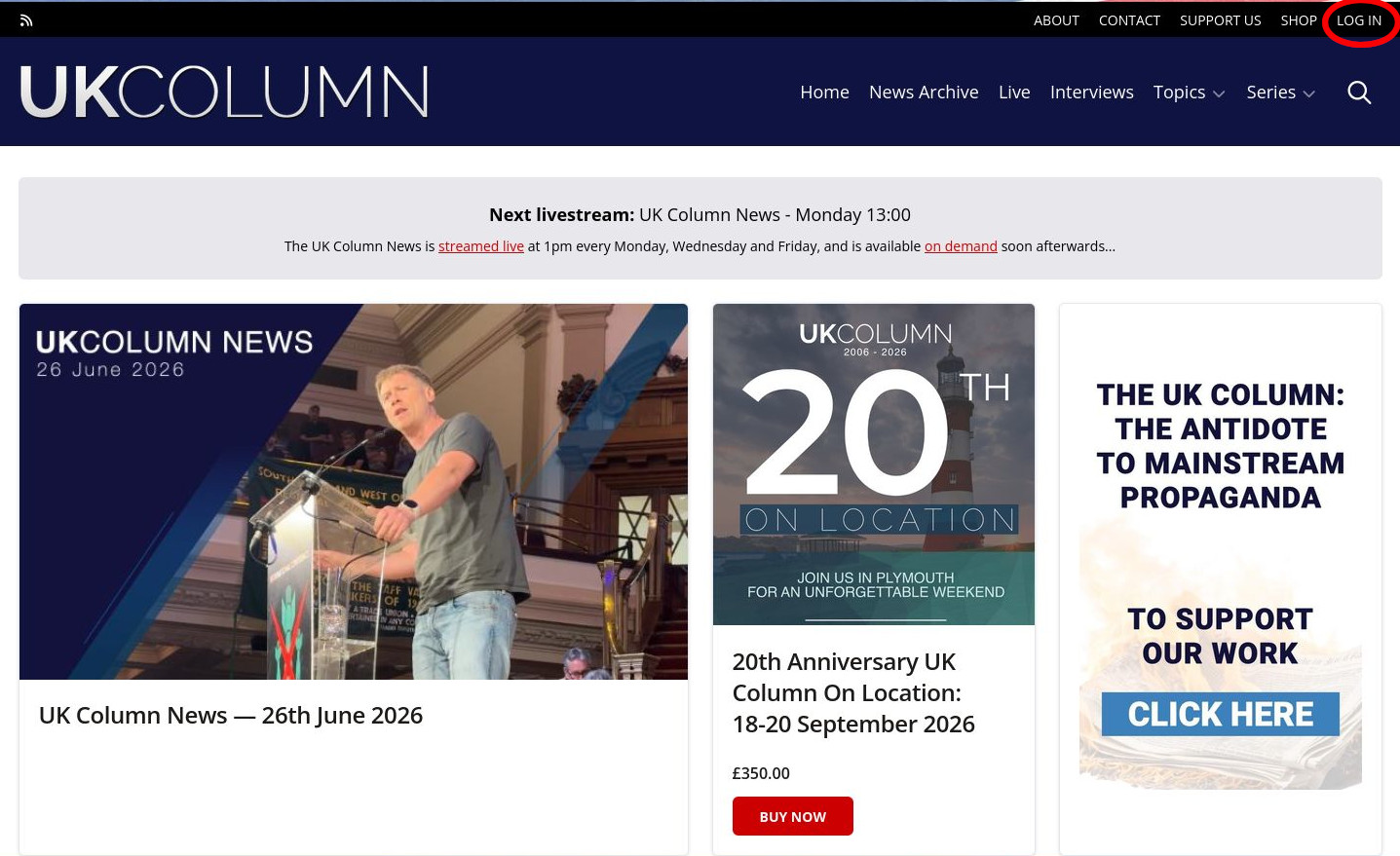Open the RSS feed icon
1400x856 pixels.
point(26,19)
